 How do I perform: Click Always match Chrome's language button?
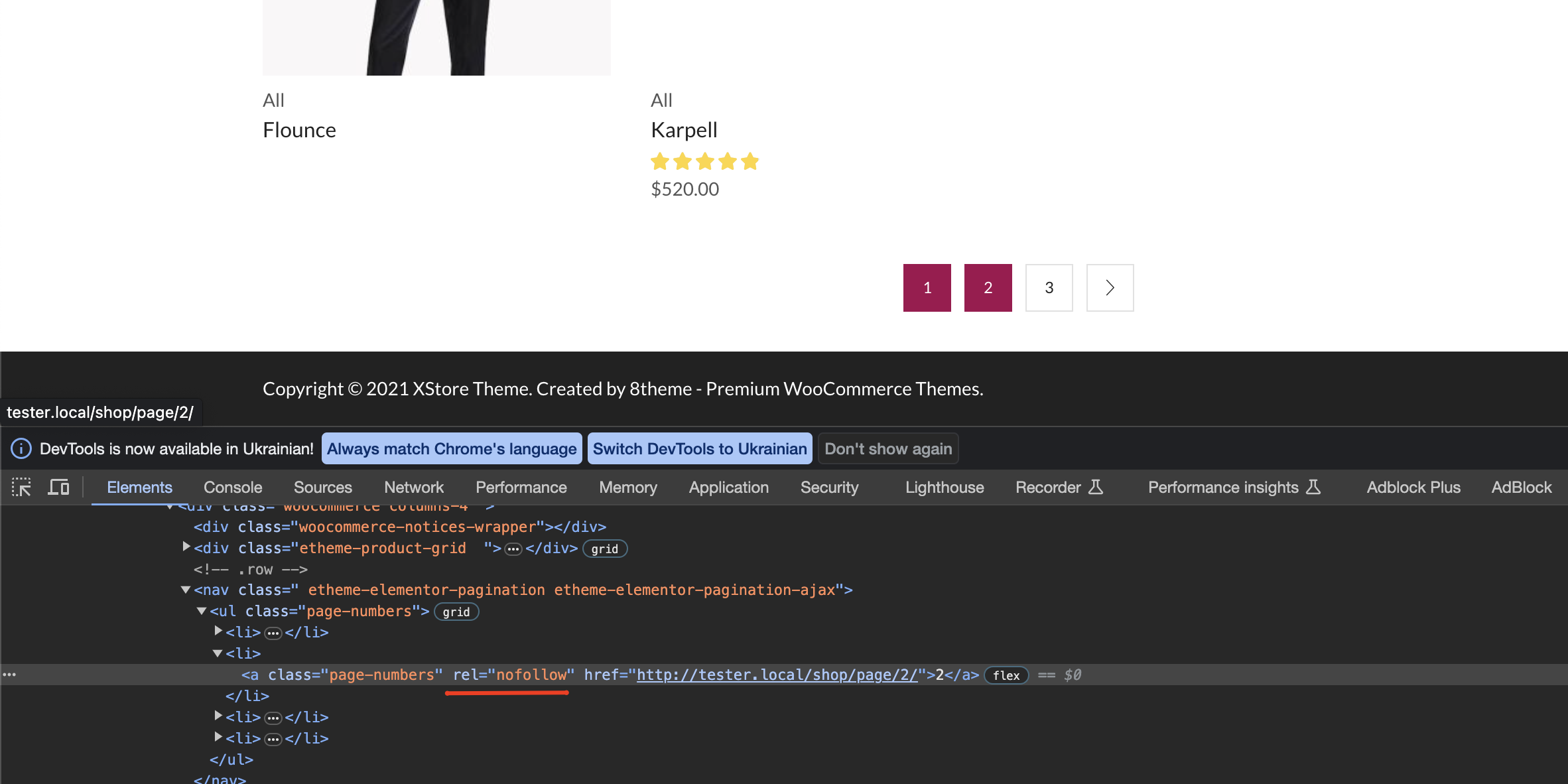click(x=452, y=449)
